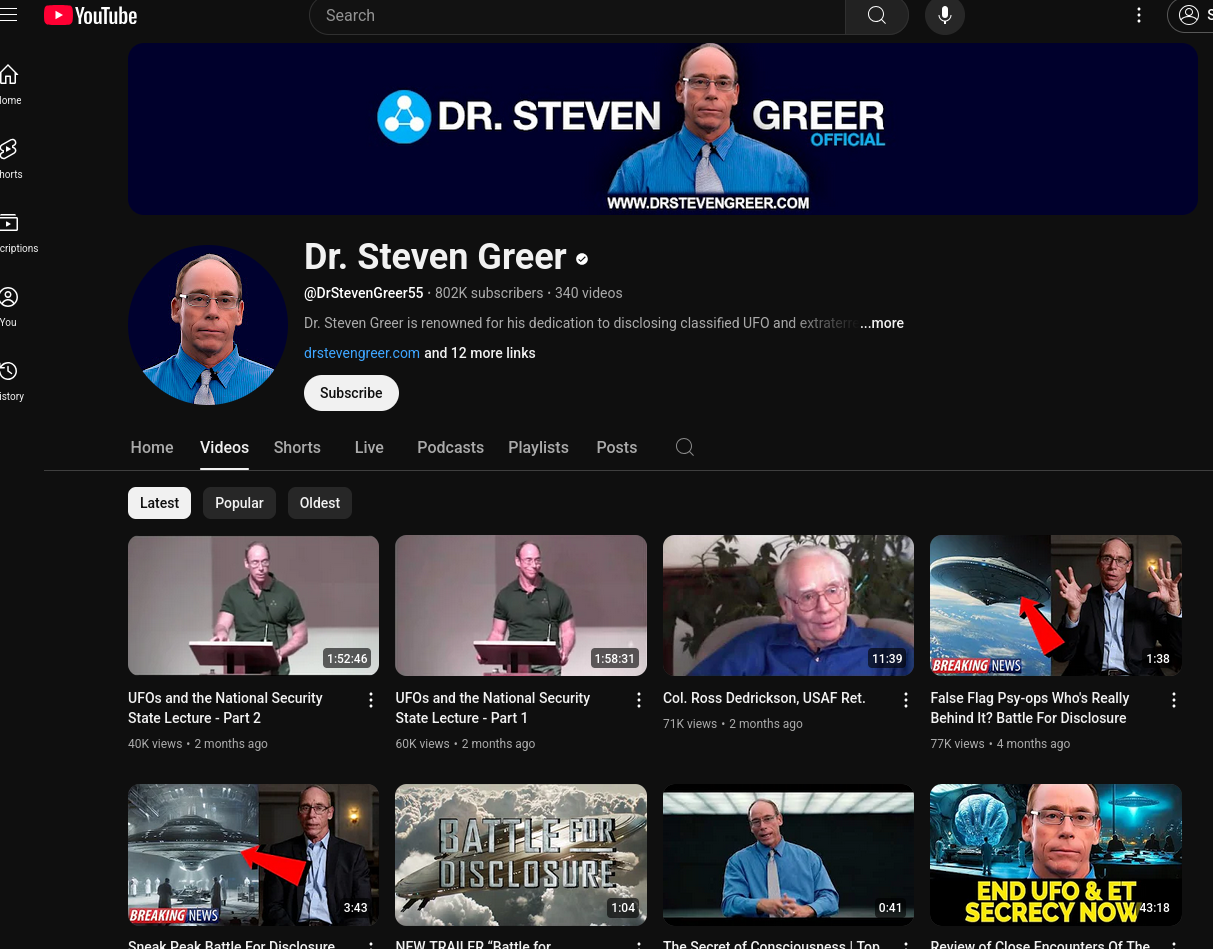
Task: Show the 12 more links
Action: click(480, 353)
